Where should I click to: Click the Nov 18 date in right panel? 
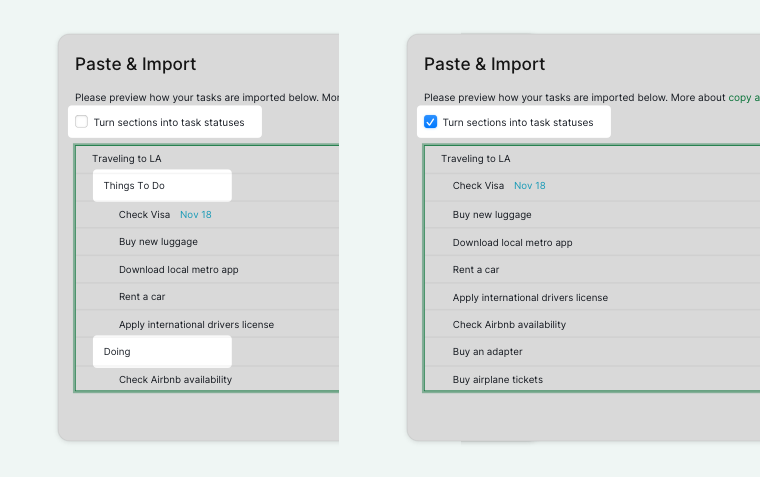[x=530, y=186]
